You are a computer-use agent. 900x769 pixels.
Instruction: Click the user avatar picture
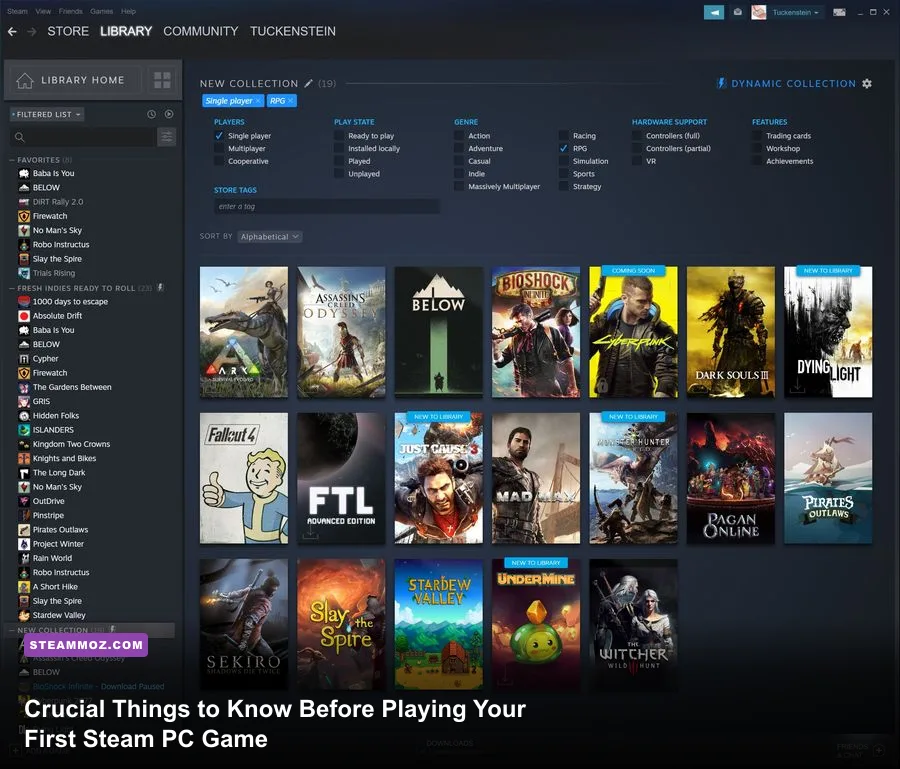point(759,12)
